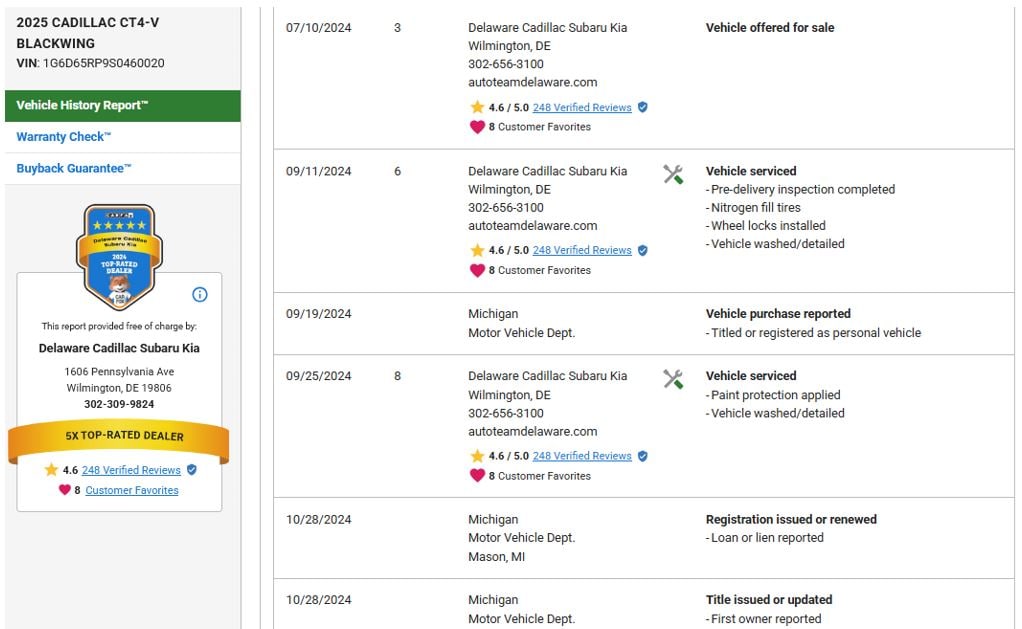This screenshot has width=1022, height=629.
Task: Click pink heart icon in 07/10/2024 entry
Action: point(477,127)
